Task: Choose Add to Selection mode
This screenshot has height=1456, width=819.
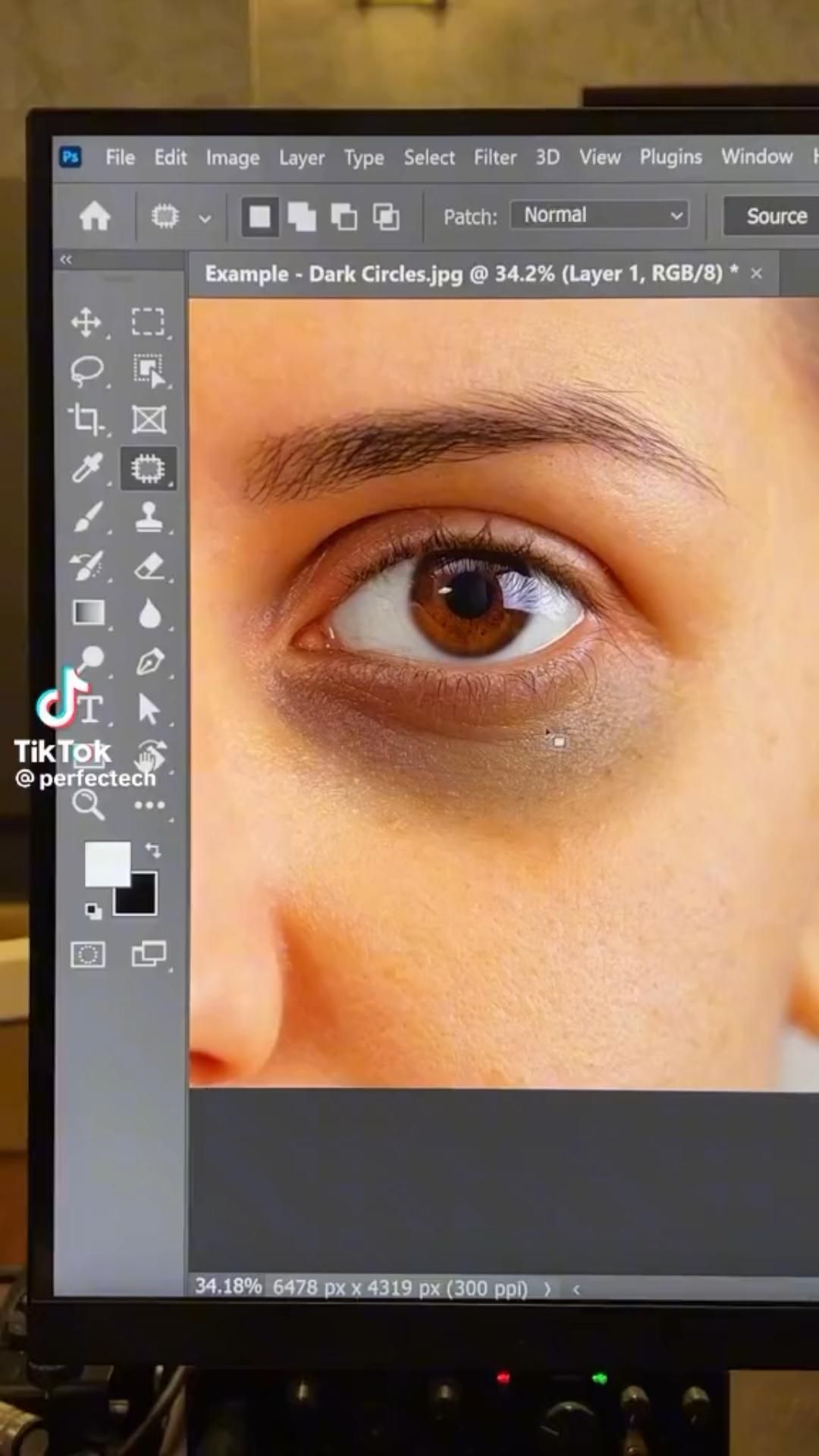Action: pos(302,218)
